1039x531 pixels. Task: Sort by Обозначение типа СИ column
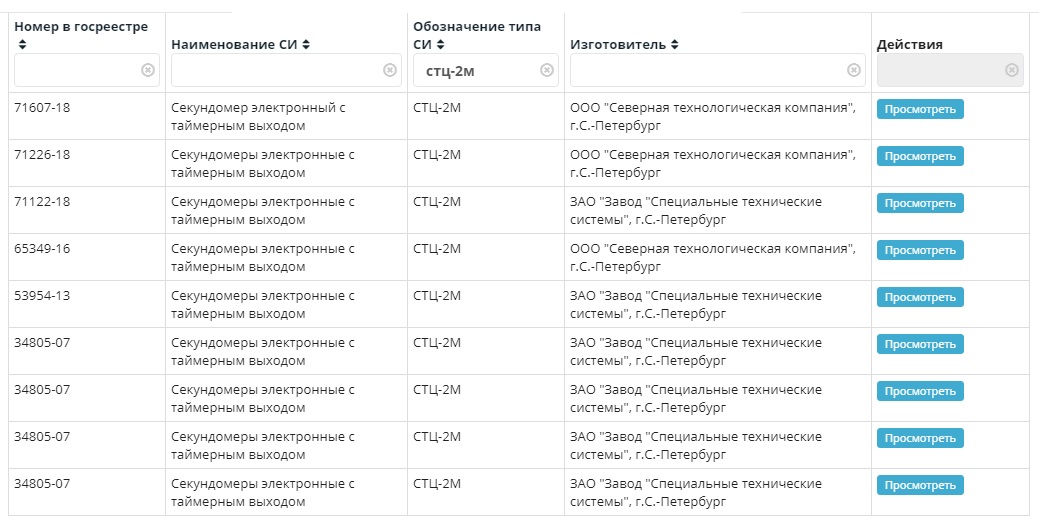point(440,45)
